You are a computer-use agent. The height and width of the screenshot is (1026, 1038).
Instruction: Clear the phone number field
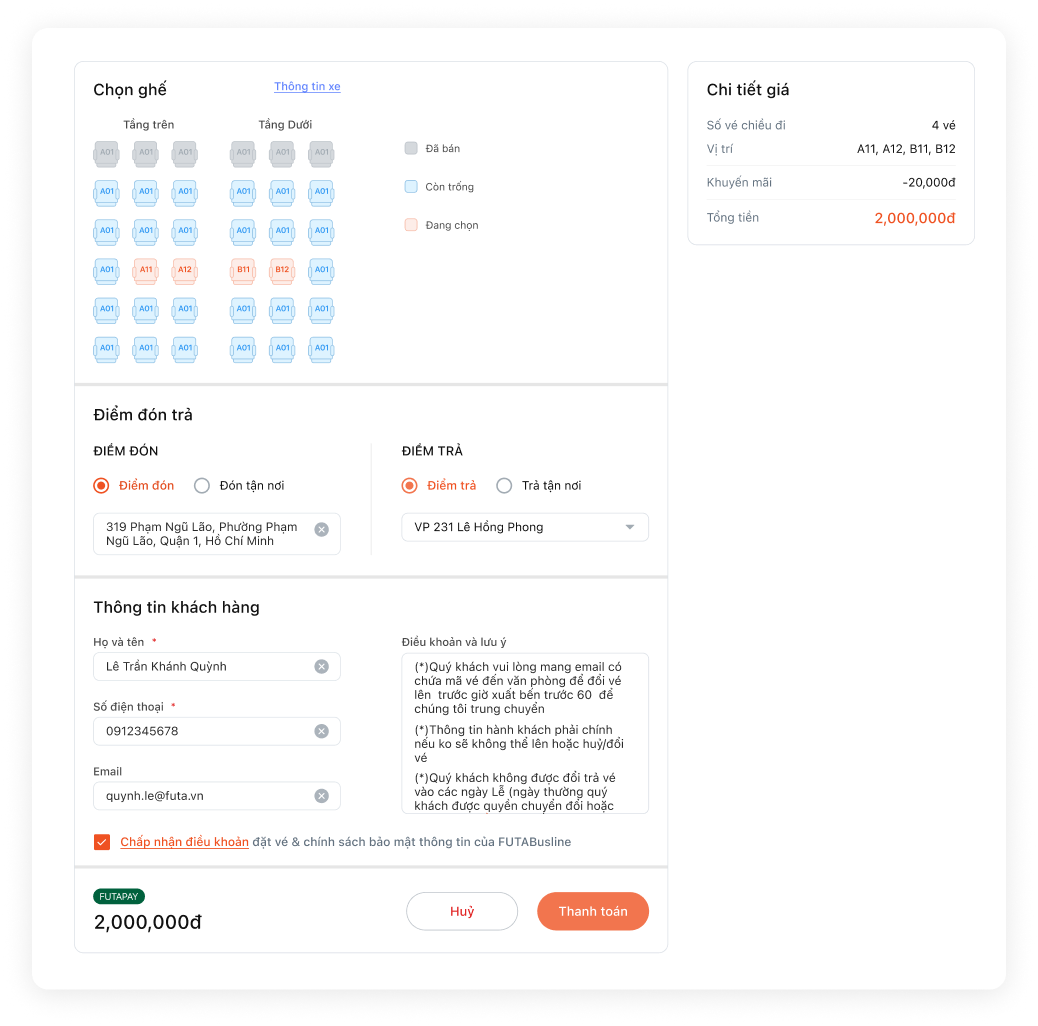[x=321, y=731]
